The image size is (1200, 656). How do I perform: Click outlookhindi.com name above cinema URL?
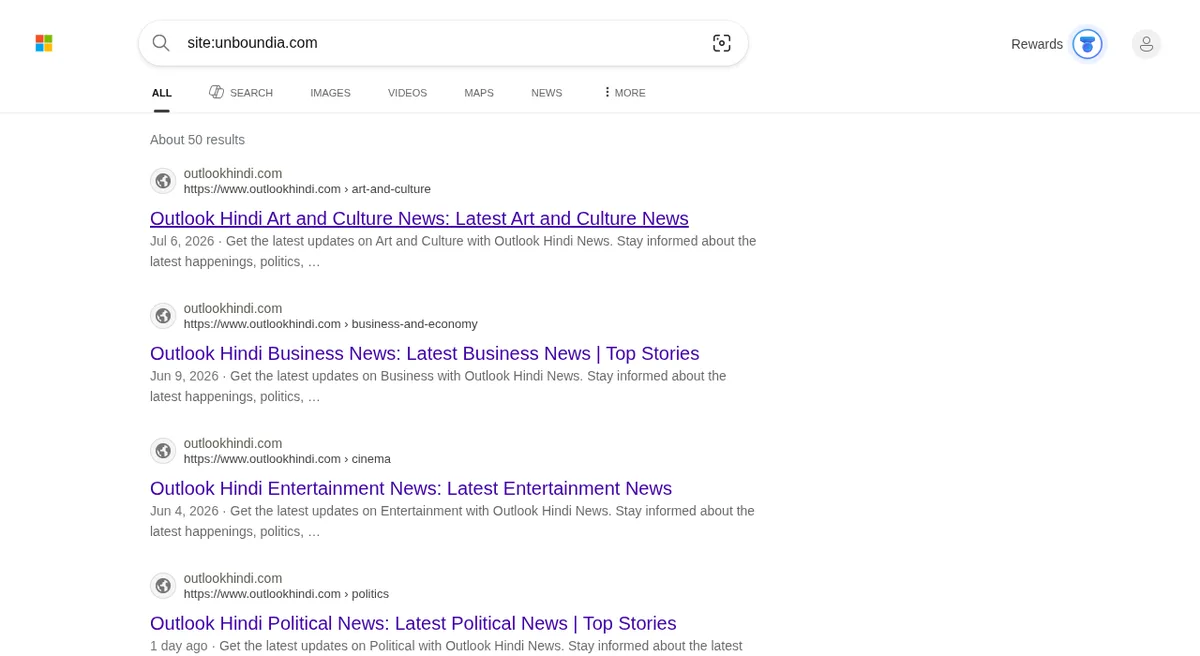click(x=233, y=443)
